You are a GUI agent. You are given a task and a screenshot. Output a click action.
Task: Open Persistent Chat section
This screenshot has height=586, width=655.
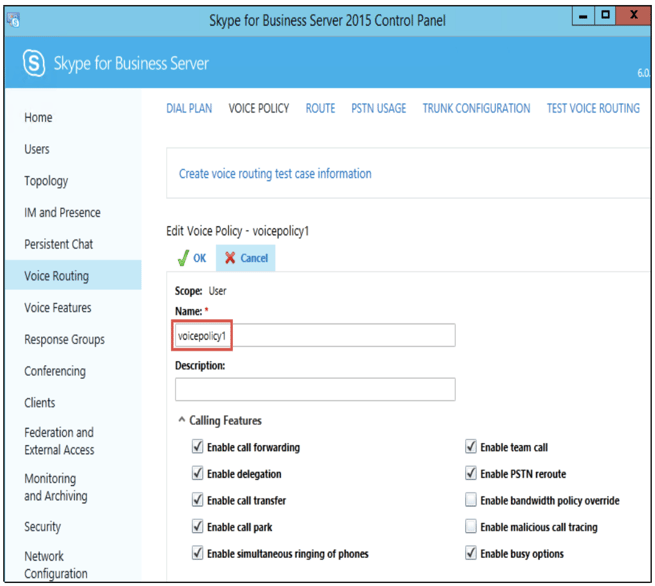point(58,244)
